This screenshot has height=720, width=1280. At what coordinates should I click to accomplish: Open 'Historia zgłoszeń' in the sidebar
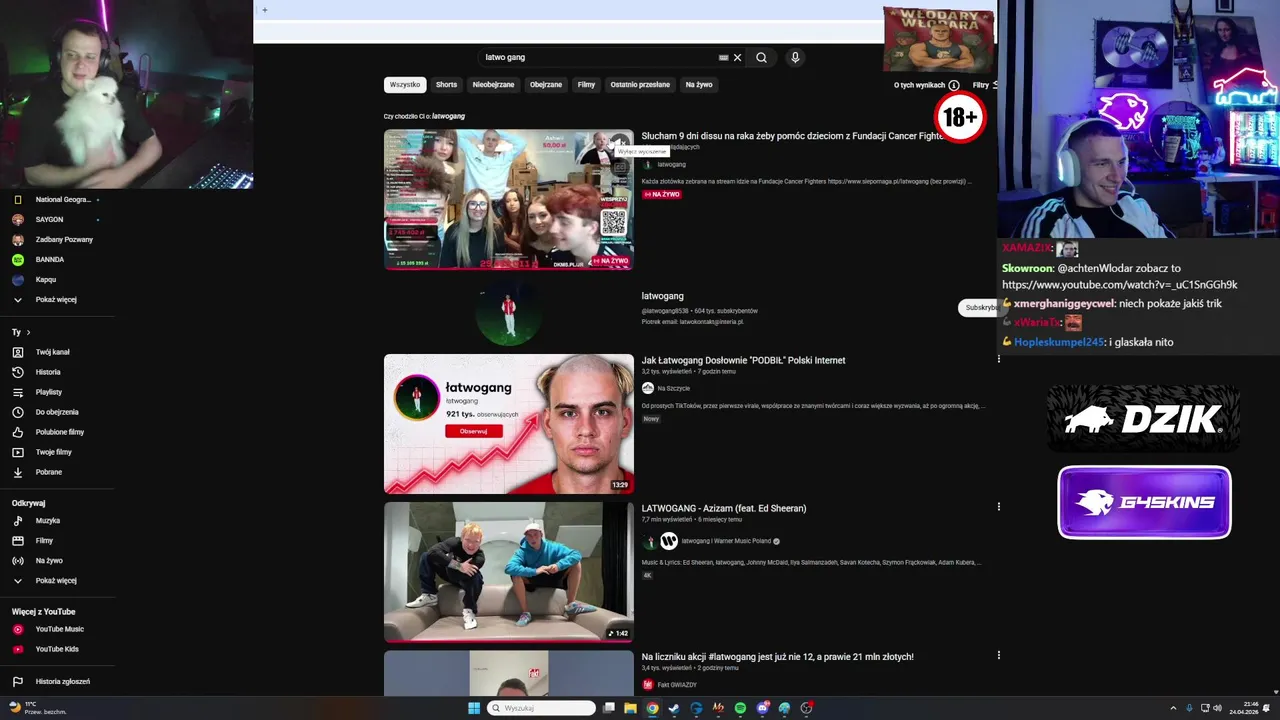(x=62, y=682)
